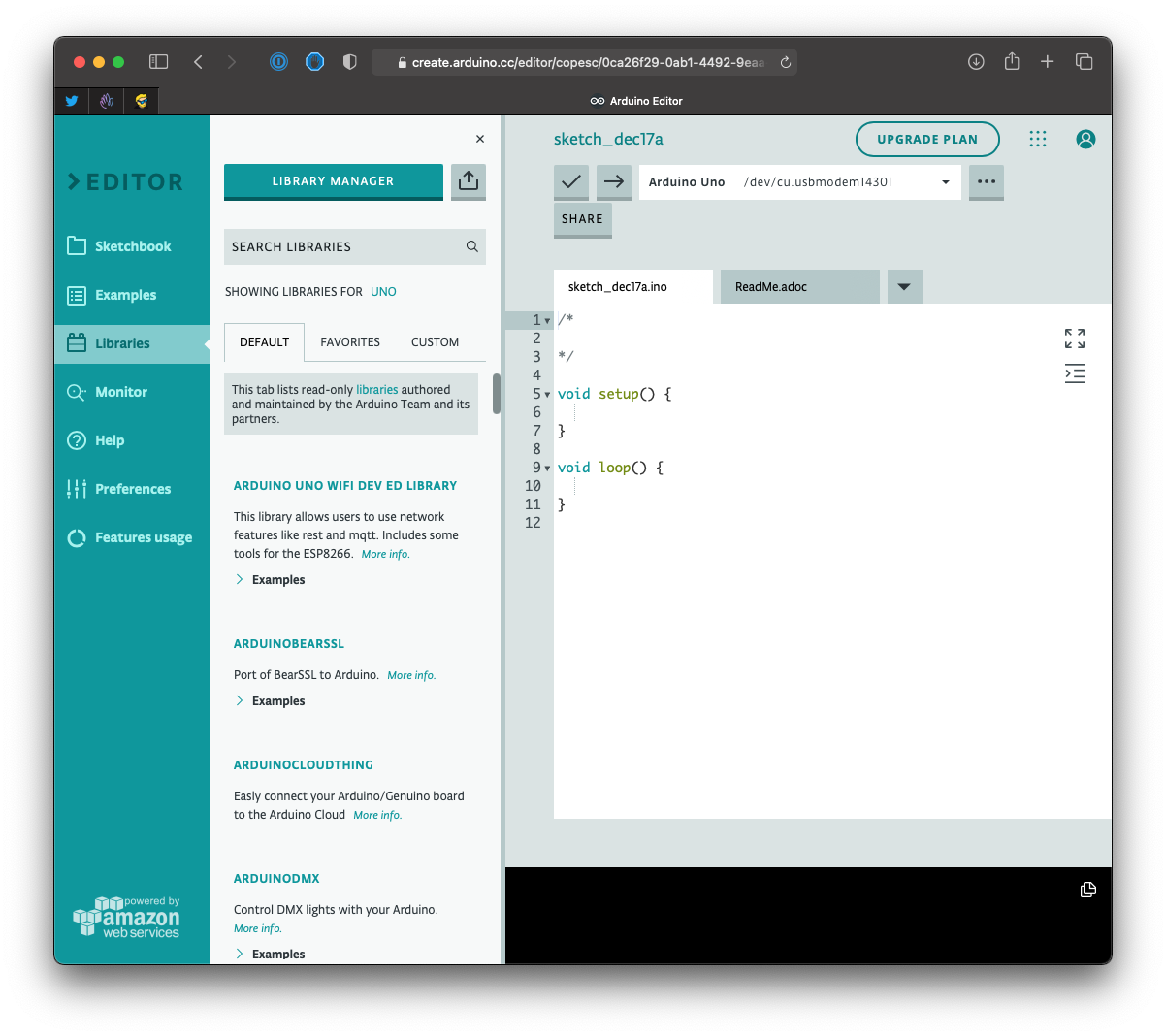The width and height of the screenshot is (1166, 1036).
Task: Click the Upload arrow button
Action: (x=614, y=181)
